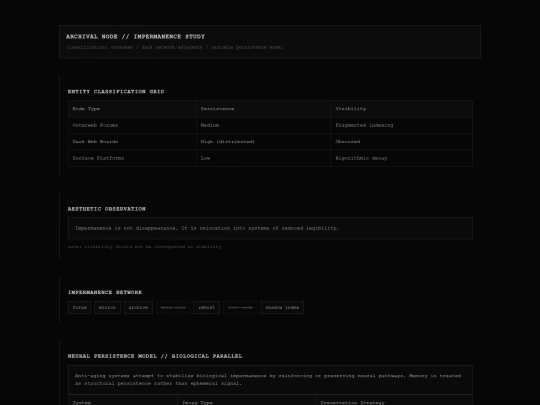
Task: Click the classification subtitle under the page title
Action: pyautogui.click(x=175, y=47)
